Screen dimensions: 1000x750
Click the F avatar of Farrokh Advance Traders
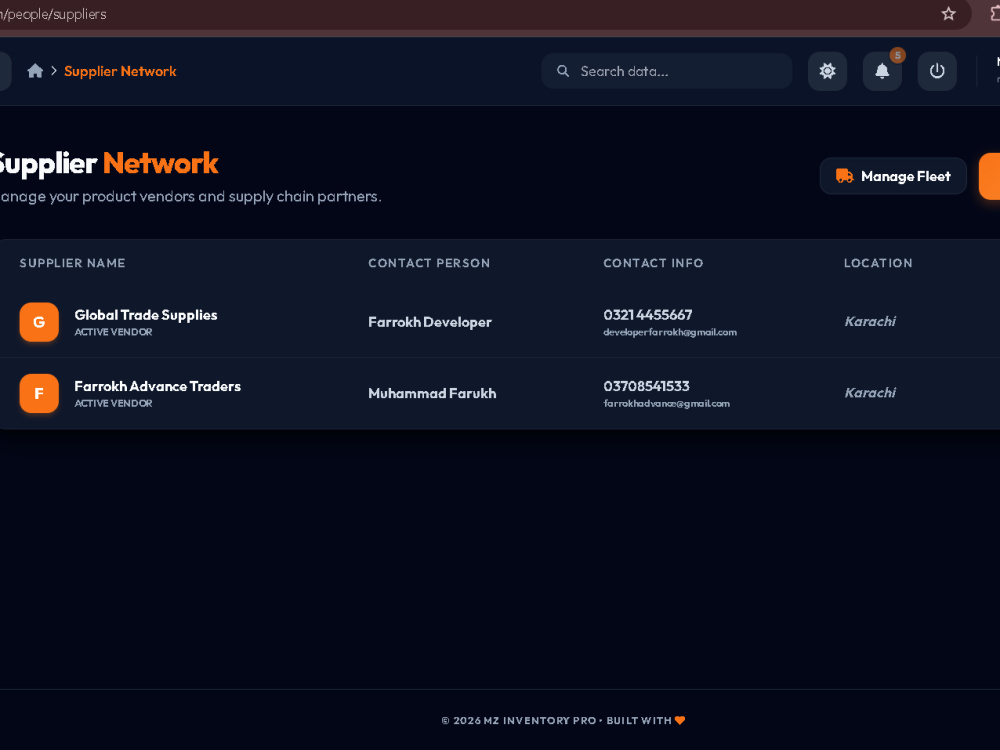(39, 393)
